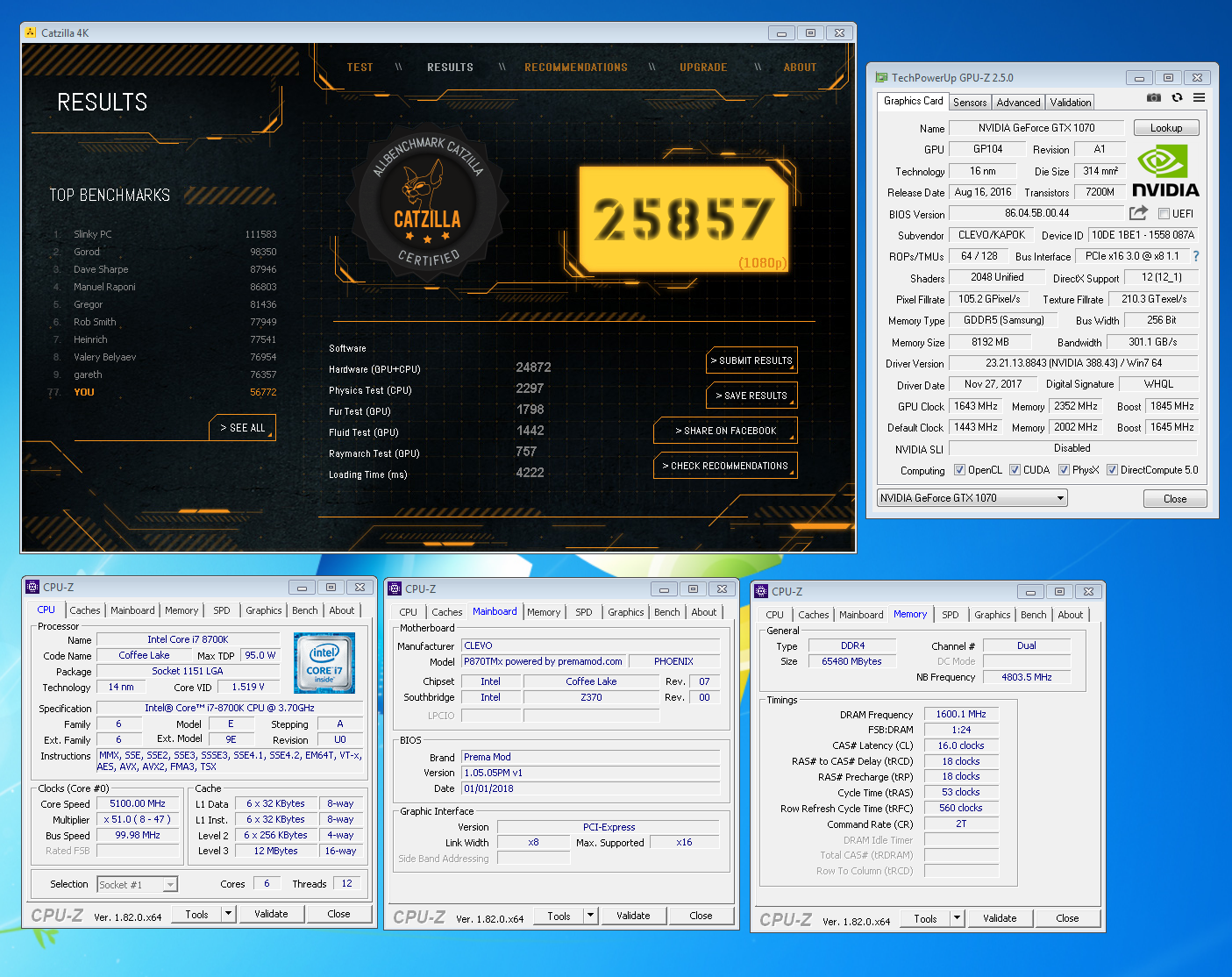The image size is (1232, 977).
Task: Click Dave Sharpe row in top benchmarks
Action: coord(165,269)
